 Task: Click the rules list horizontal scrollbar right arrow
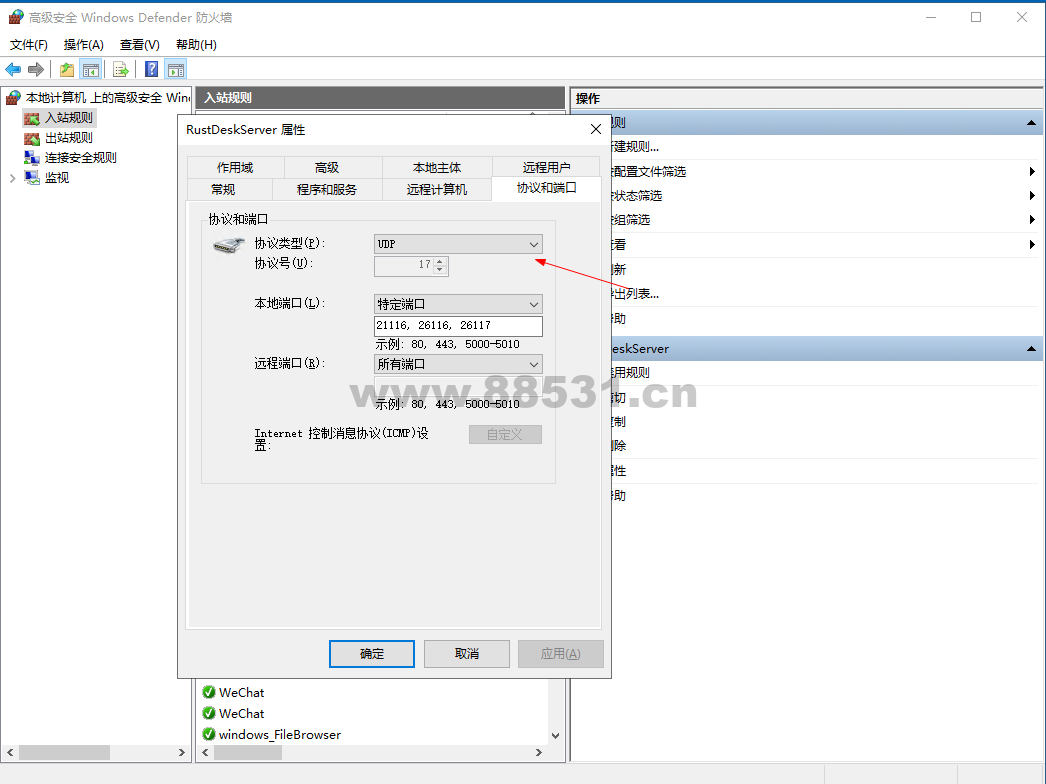tap(539, 753)
